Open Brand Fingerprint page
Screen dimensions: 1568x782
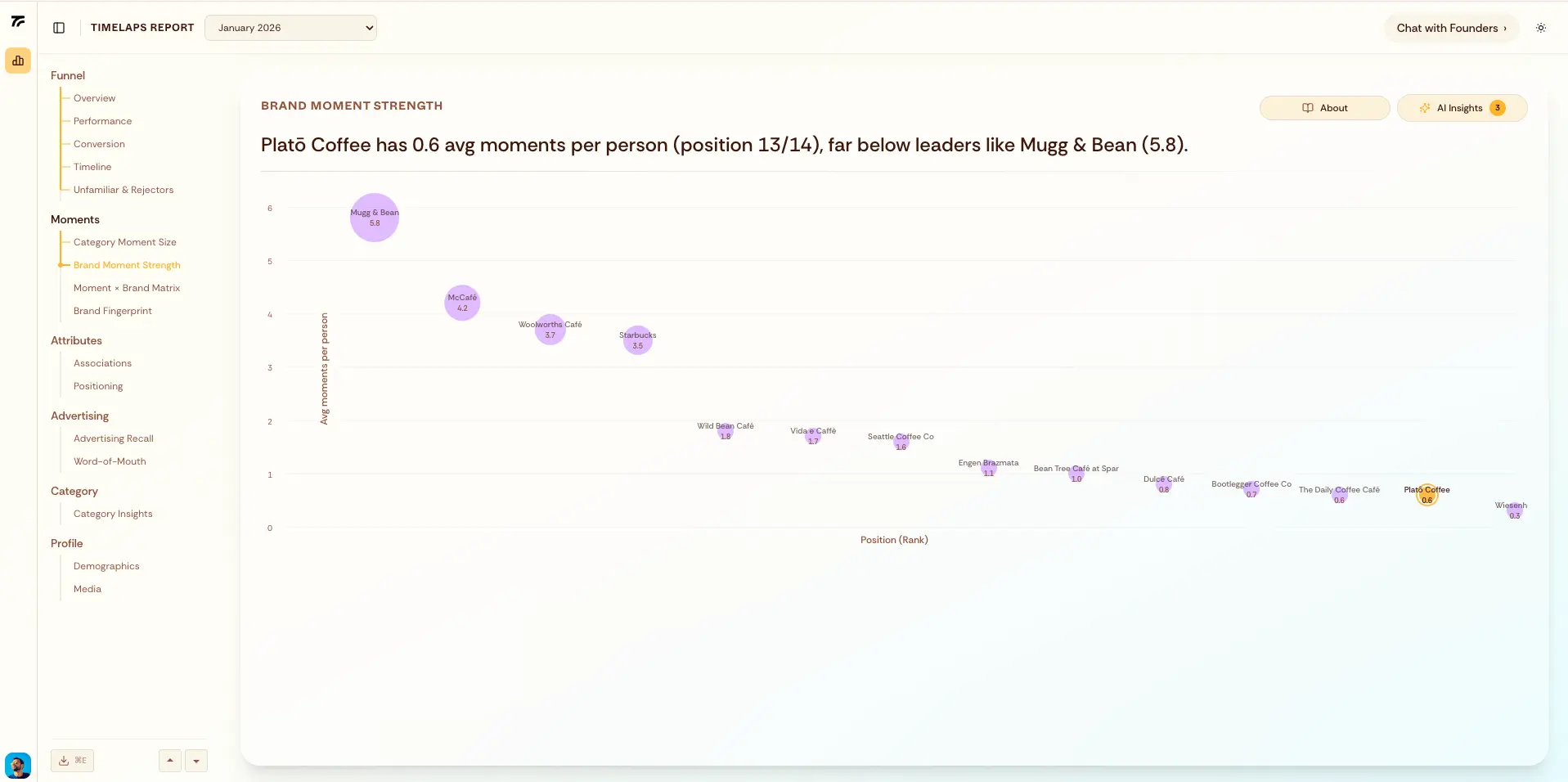(113, 311)
